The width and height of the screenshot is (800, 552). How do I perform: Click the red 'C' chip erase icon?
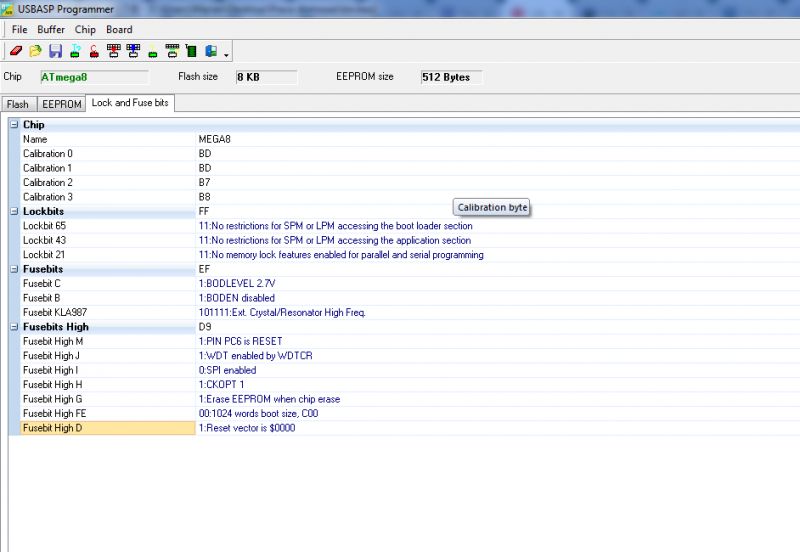pos(94,51)
